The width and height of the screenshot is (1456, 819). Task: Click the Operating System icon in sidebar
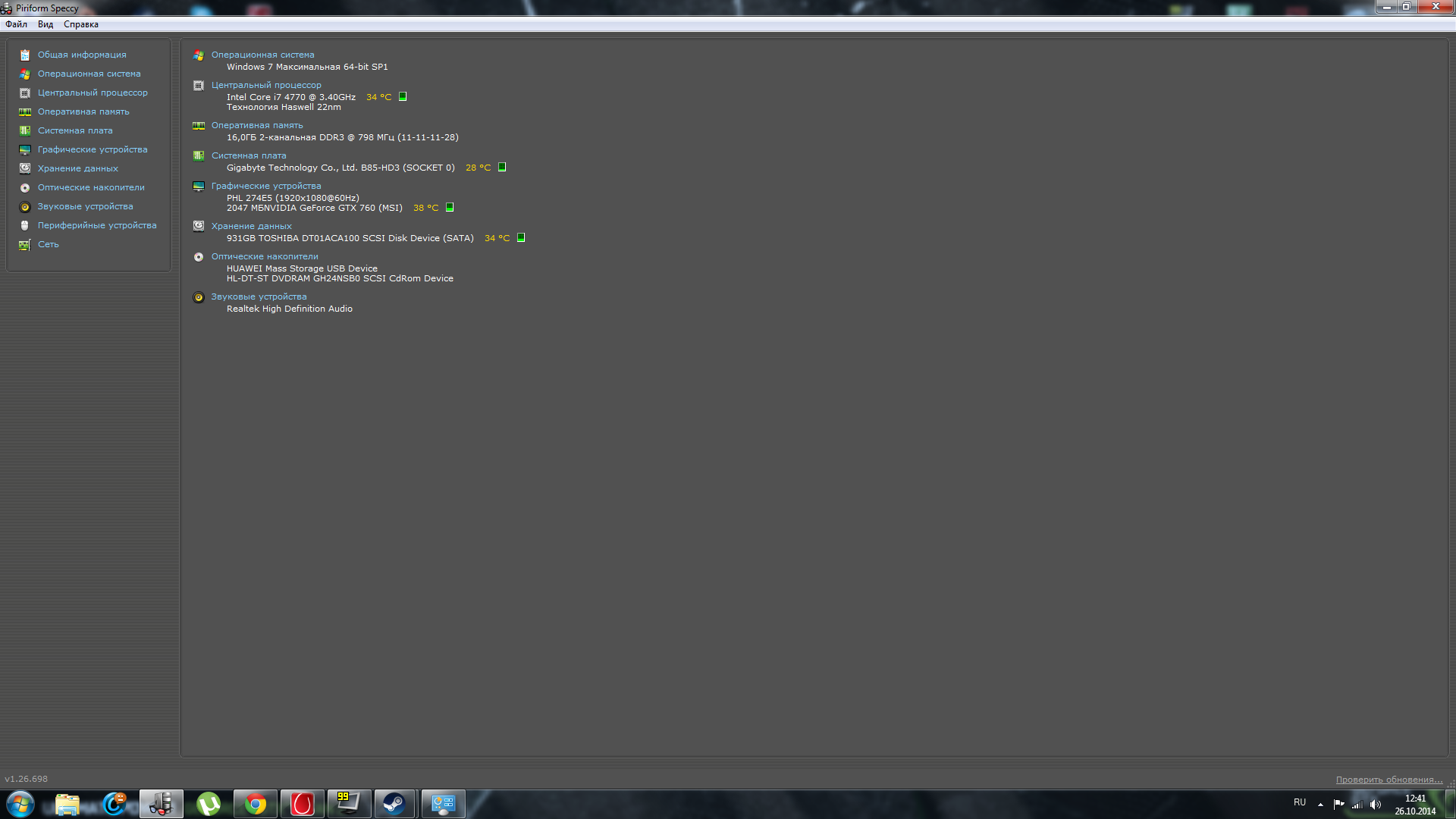pyautogui.click(x=25, y=74)
